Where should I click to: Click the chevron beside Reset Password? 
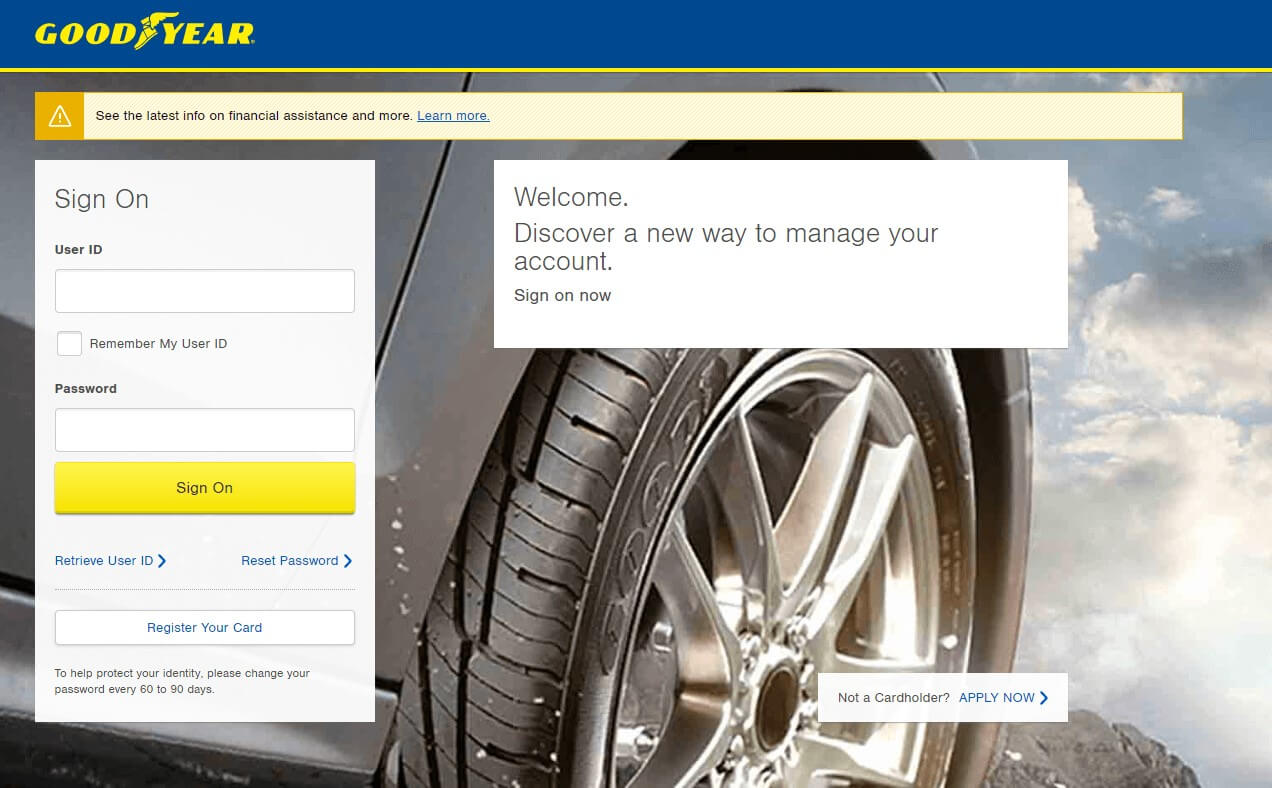point(348,561)
